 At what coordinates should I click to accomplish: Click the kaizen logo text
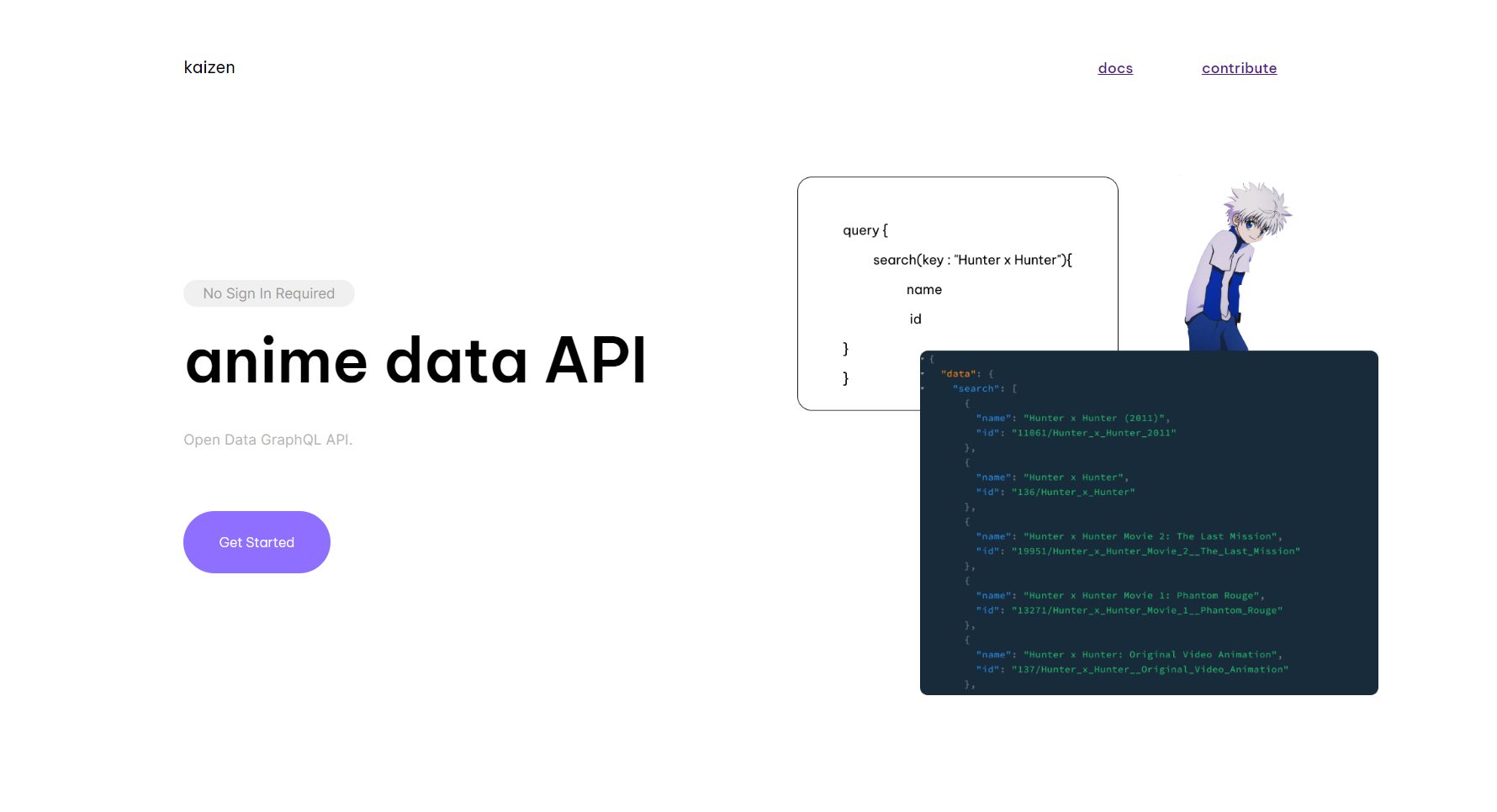pos(209,67)
